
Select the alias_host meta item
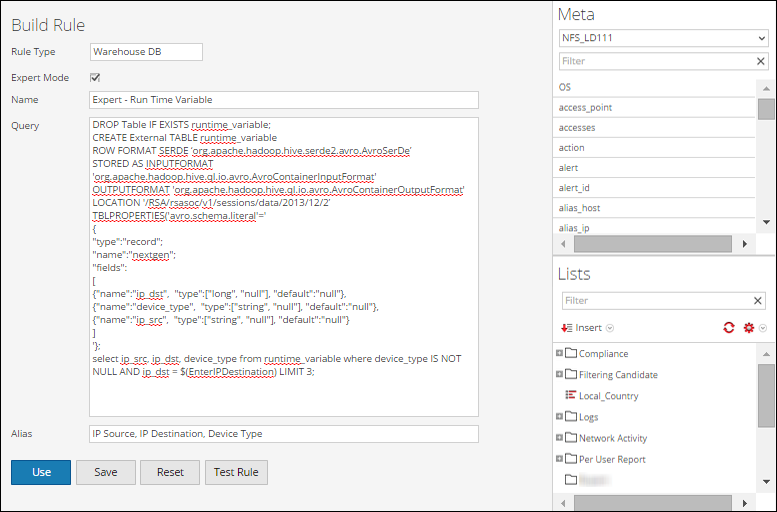pos(580,207)
